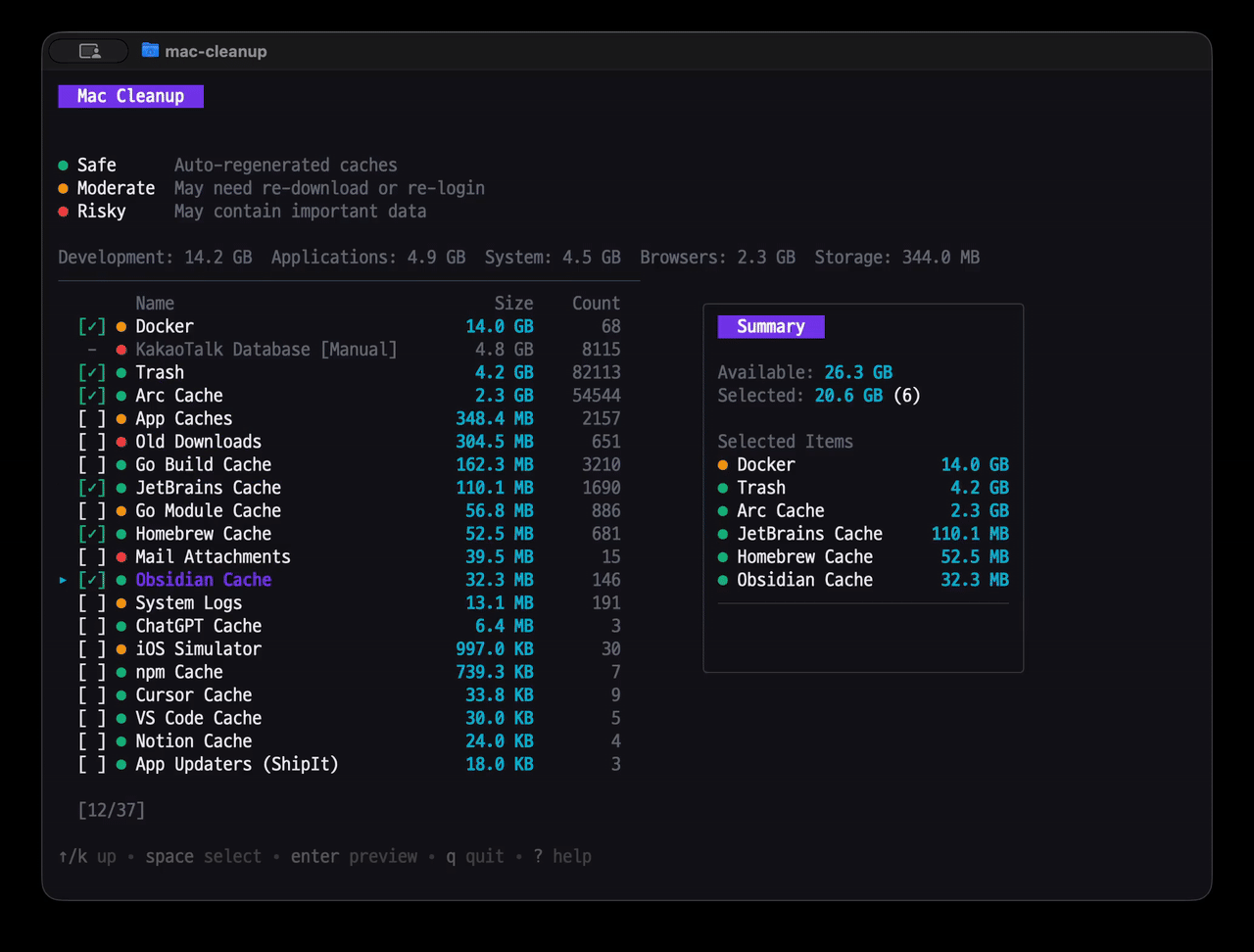Click the Docker name in the list
The width and height of the screenshot is (1254, 952).
point(165,326)
